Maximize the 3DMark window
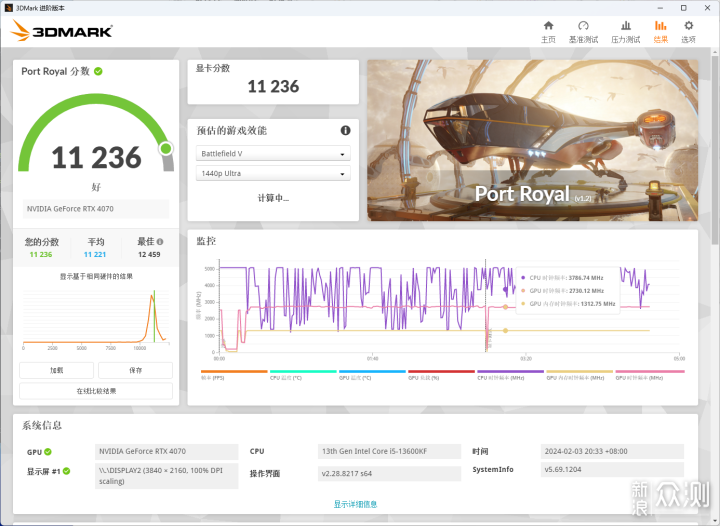This screenshot has height=526, width=720. click(683, 8)
